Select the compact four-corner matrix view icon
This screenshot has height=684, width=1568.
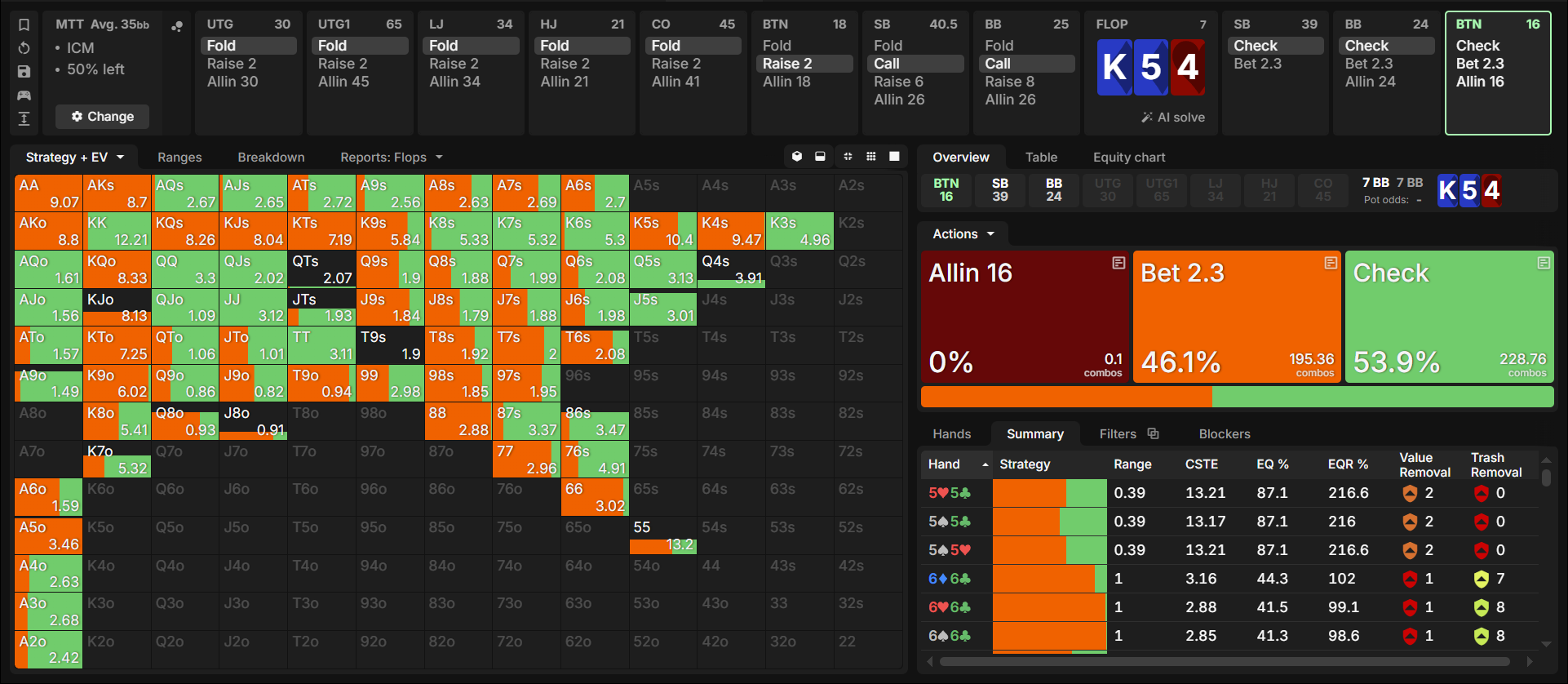[x=848, y=157]
